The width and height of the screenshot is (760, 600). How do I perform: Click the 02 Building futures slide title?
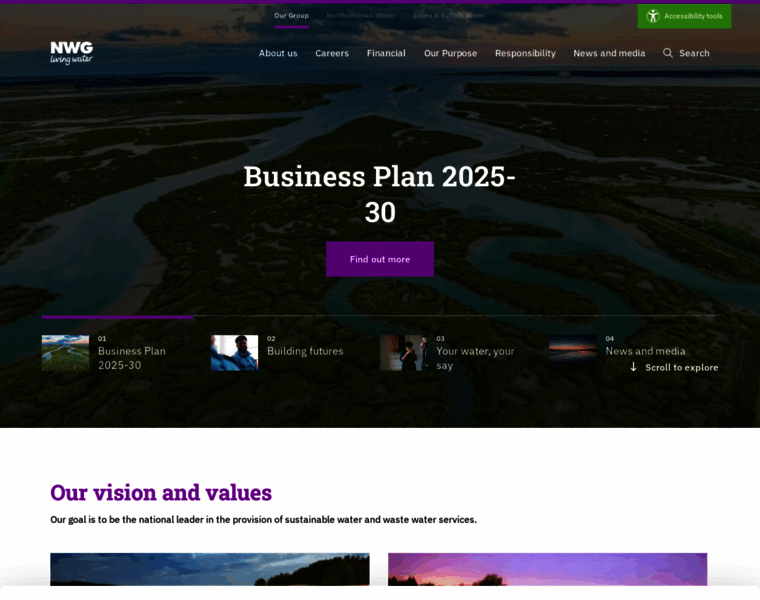305,351
